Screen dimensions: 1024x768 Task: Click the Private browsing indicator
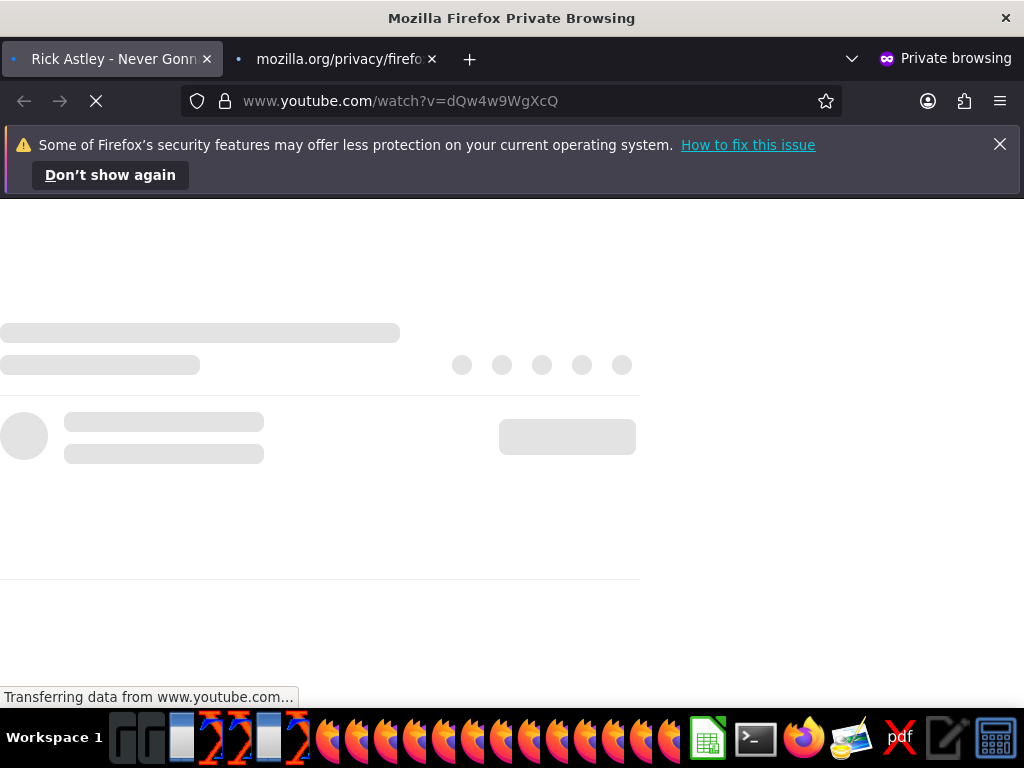[945, 59]
